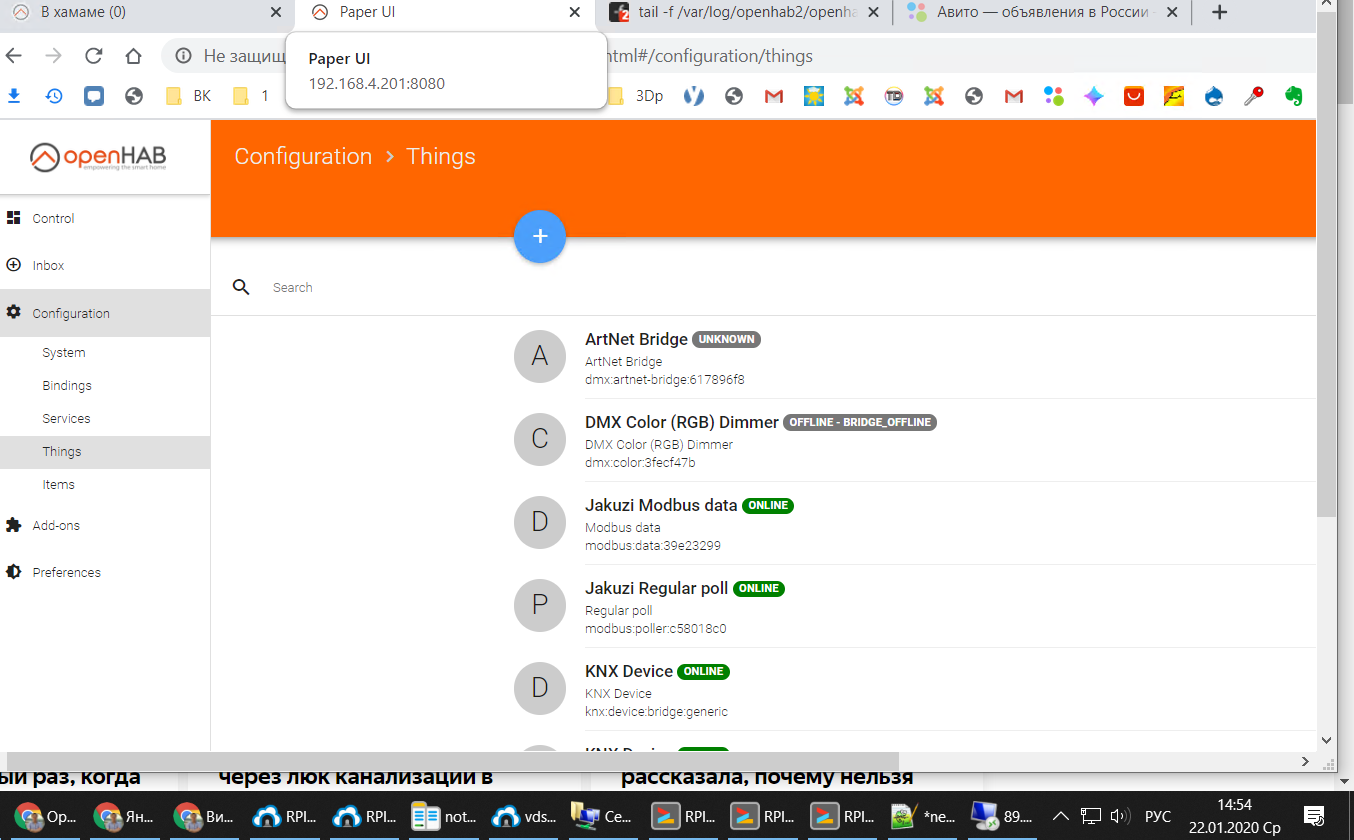Click the horizontal scrollbar right arrow

[x=1304, y=761]
